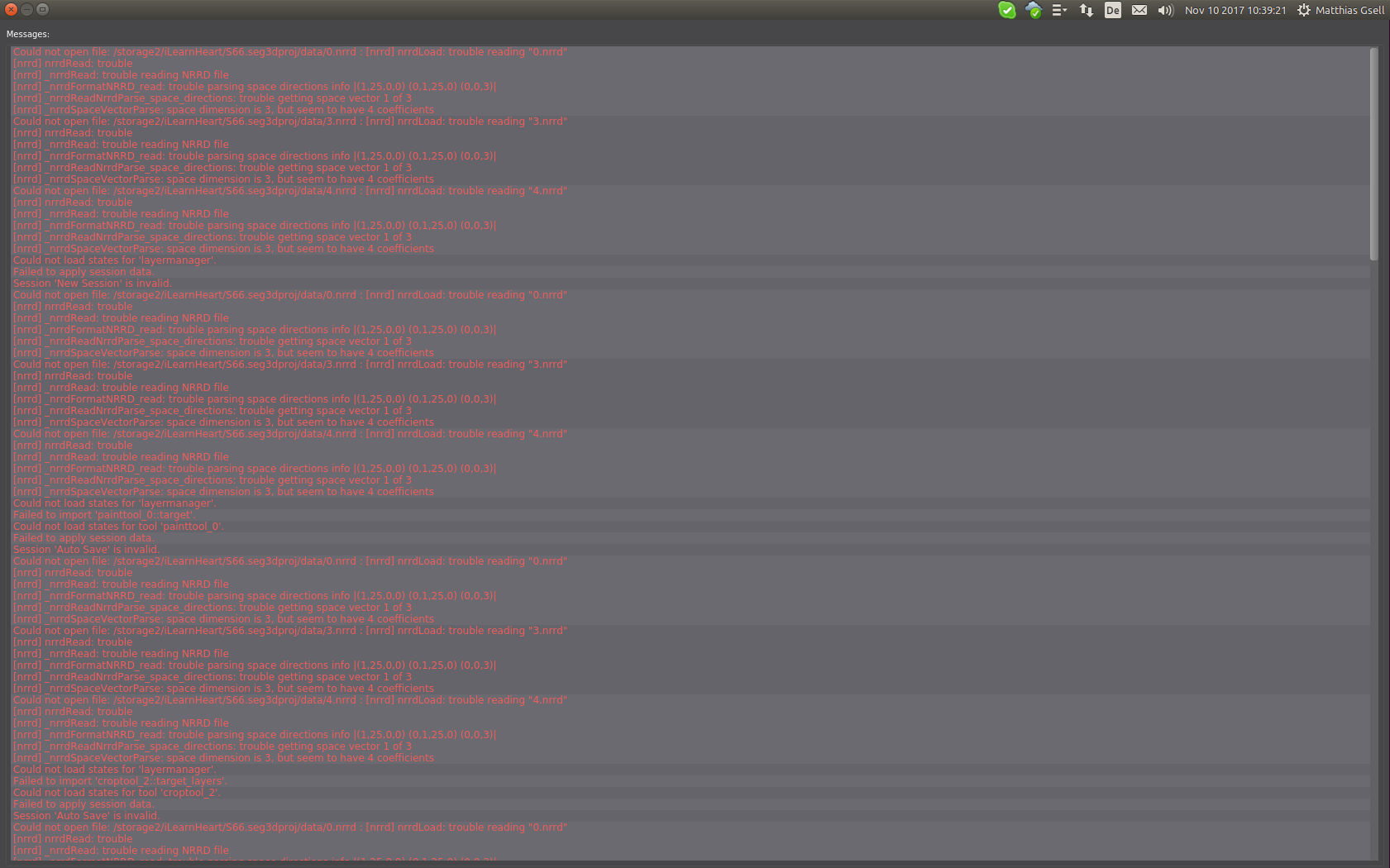
Task: Maximize the Messages window
Action: (x=42, y=9)
